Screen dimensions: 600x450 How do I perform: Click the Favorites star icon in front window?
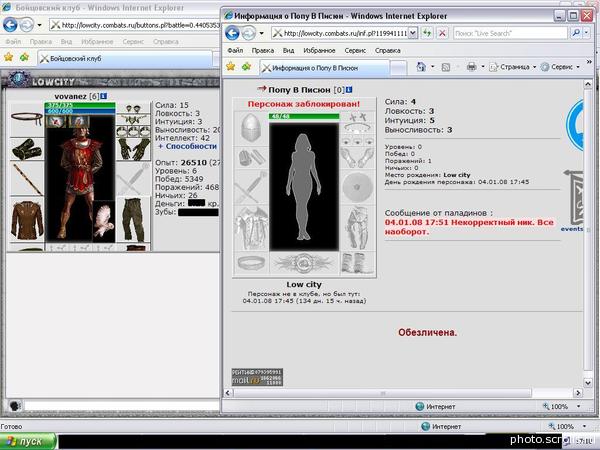[231, 67]
